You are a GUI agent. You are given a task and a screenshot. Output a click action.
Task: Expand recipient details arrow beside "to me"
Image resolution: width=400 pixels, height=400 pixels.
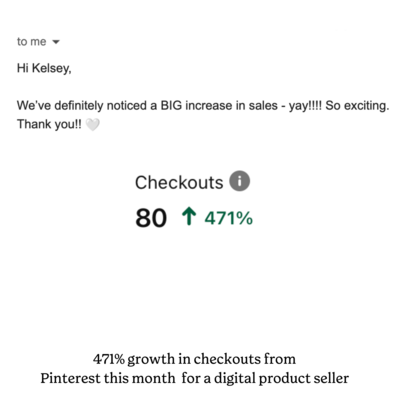(56, 42)
